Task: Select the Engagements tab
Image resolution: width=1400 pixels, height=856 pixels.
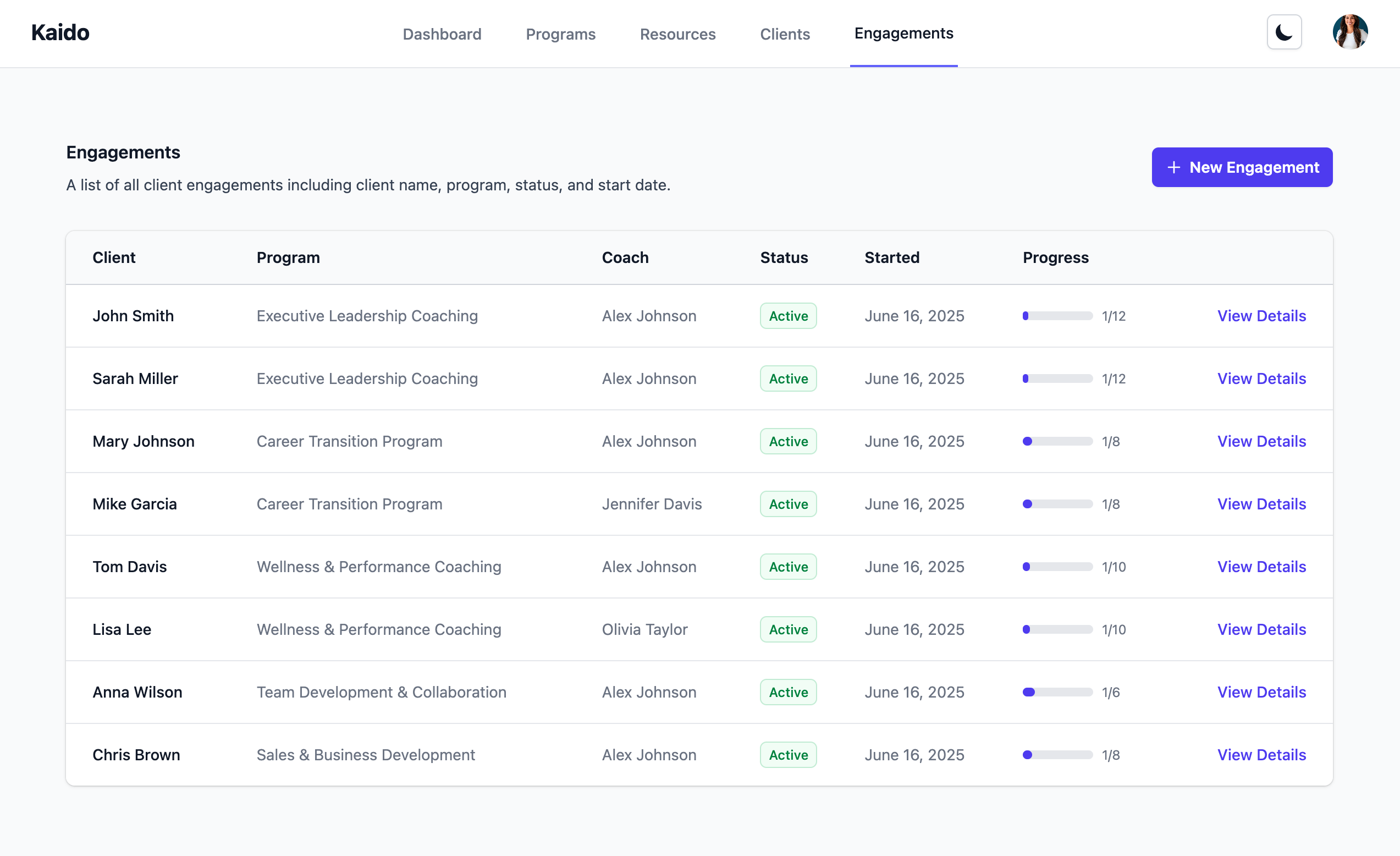Action: click(x=903, y=34)
